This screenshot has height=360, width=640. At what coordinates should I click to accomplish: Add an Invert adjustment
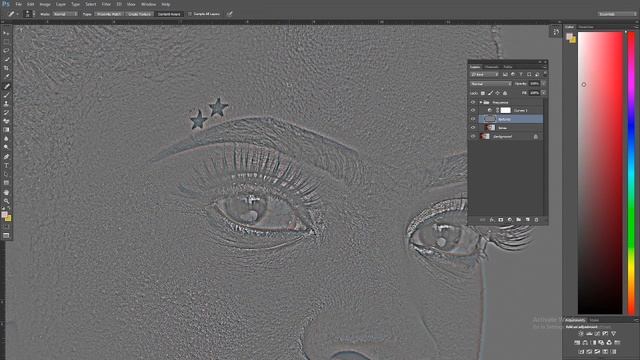pyautogui.click(x=581, y=351)
